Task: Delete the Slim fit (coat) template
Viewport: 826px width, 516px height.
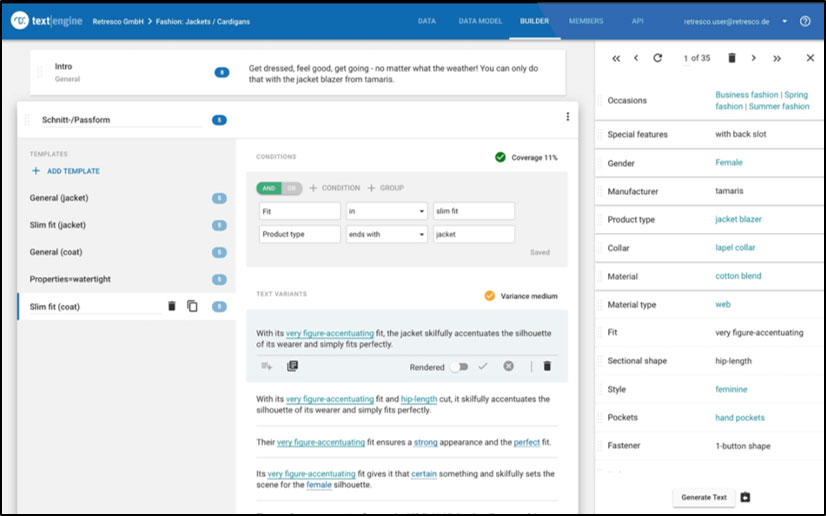Action: click(x=171, y=306)
